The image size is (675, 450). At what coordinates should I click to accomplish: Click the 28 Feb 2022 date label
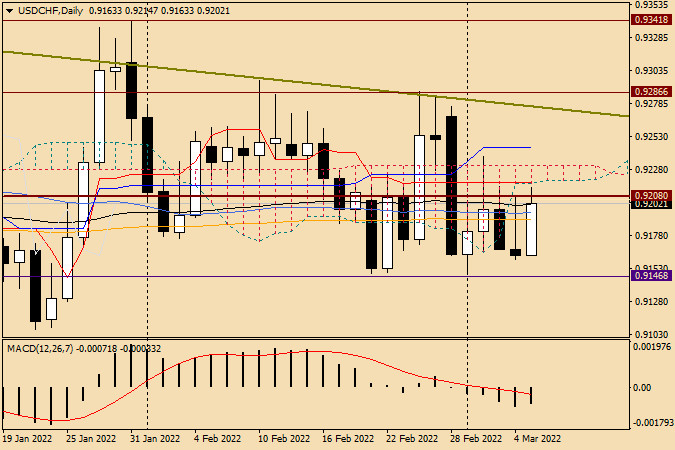tap(476, 438)
